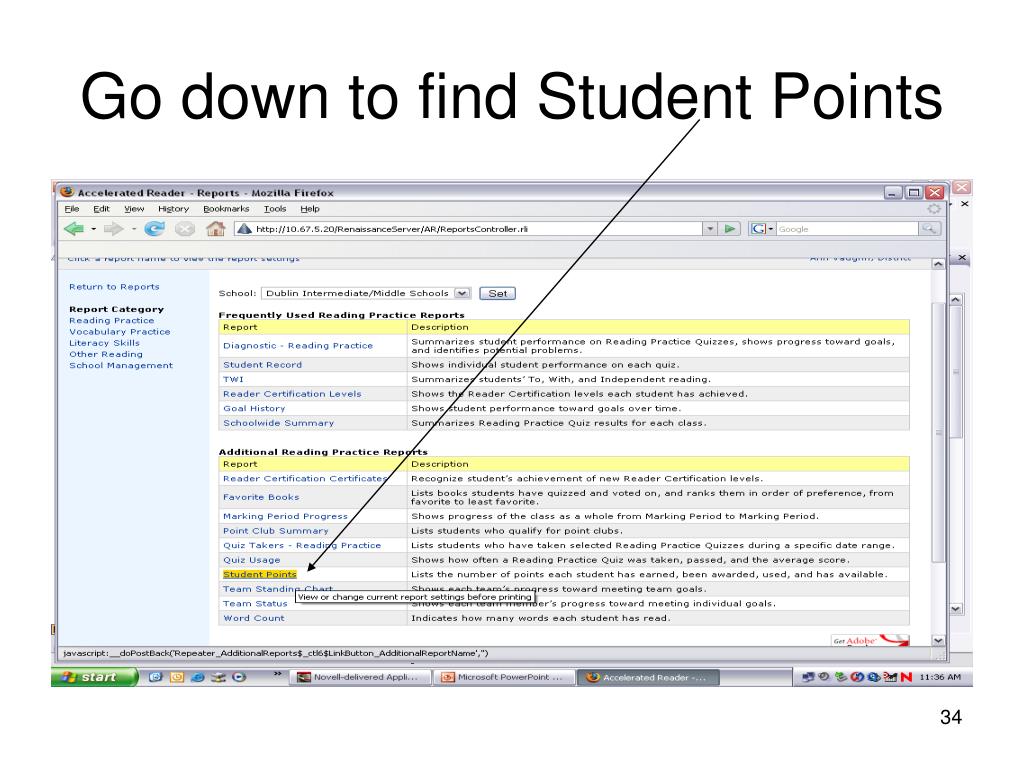Open the Bookmarks menu
Screen dimensions: 1024x768
pos(226,209)
